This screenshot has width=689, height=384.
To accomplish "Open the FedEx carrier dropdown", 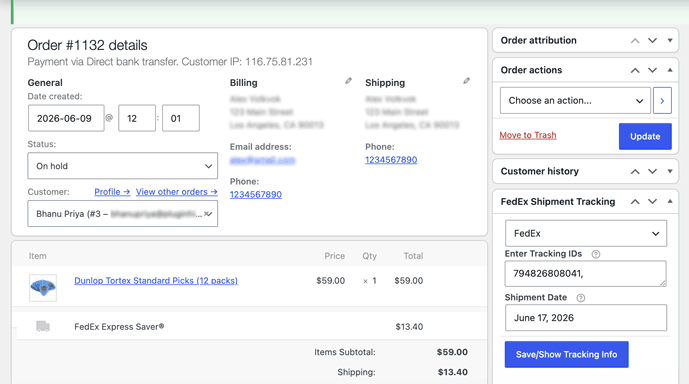I will click(586, 233).
